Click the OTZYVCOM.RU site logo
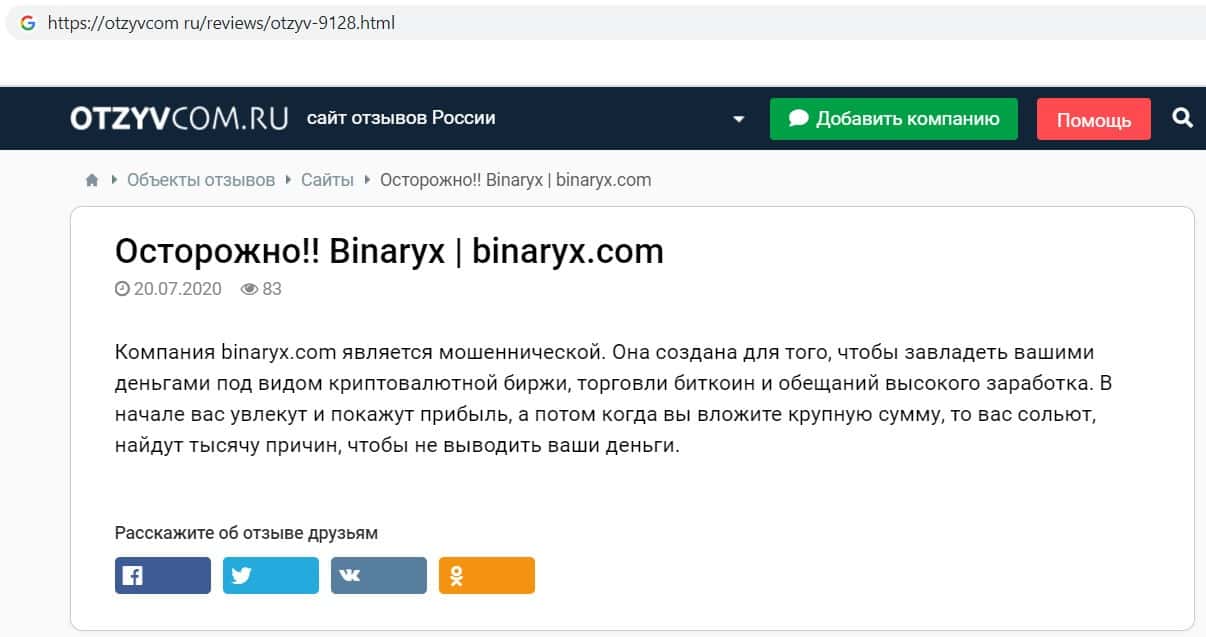The height and width of the screenshot is (637, 1206). pos(179,119)
